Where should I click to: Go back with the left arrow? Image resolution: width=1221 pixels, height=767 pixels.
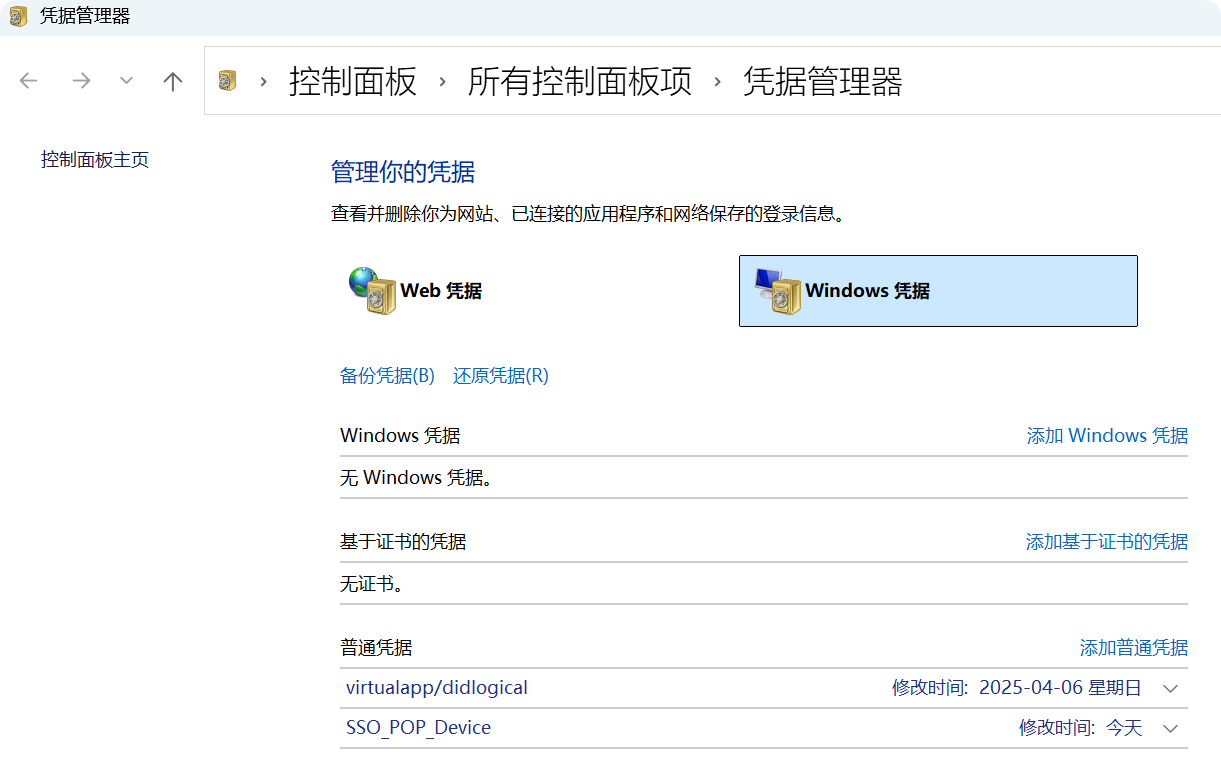pyautogui.click(x=29, y=81)
